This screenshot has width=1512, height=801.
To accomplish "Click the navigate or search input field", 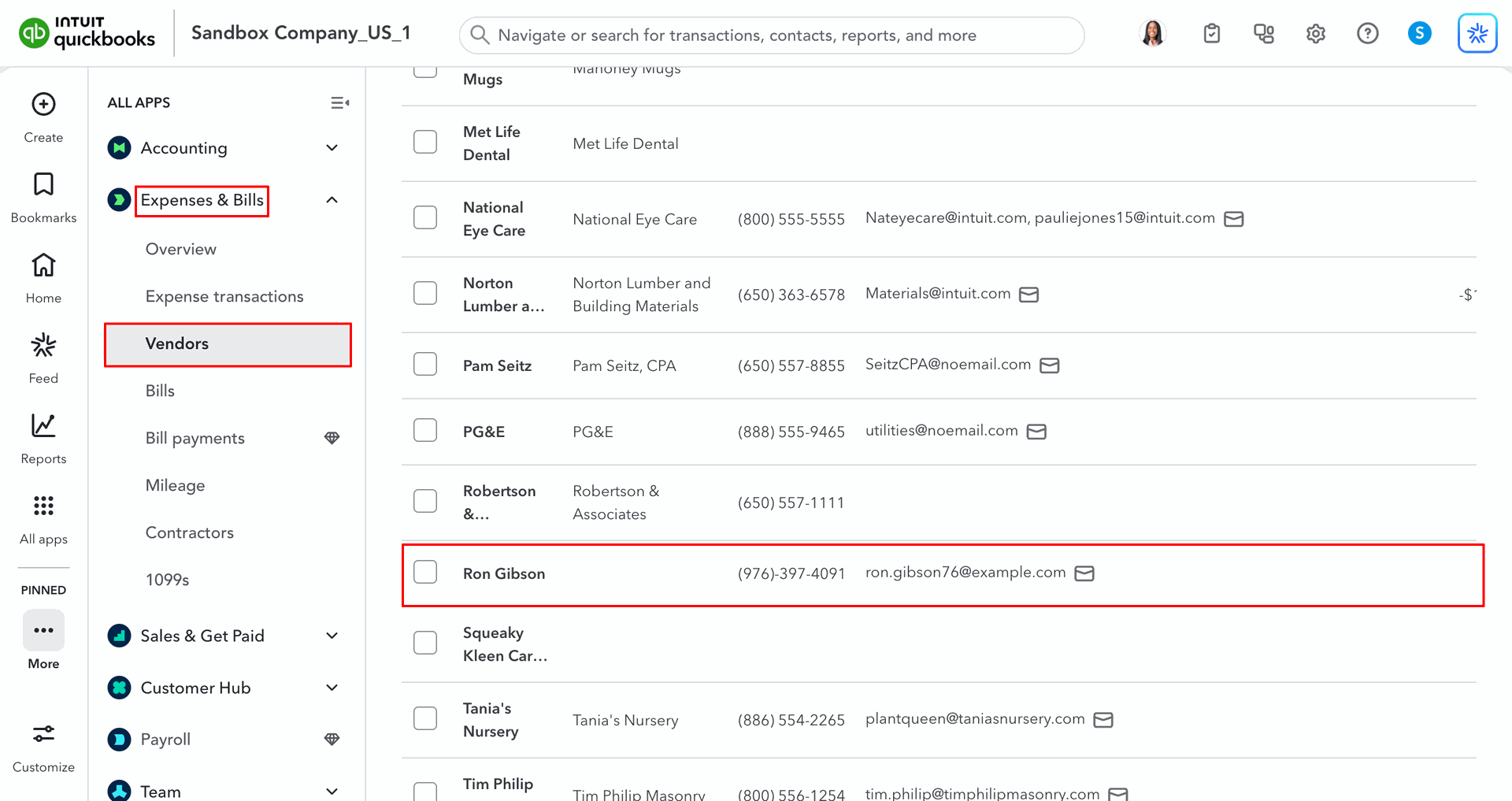I will pyautogui.click(x=772, y=35).
